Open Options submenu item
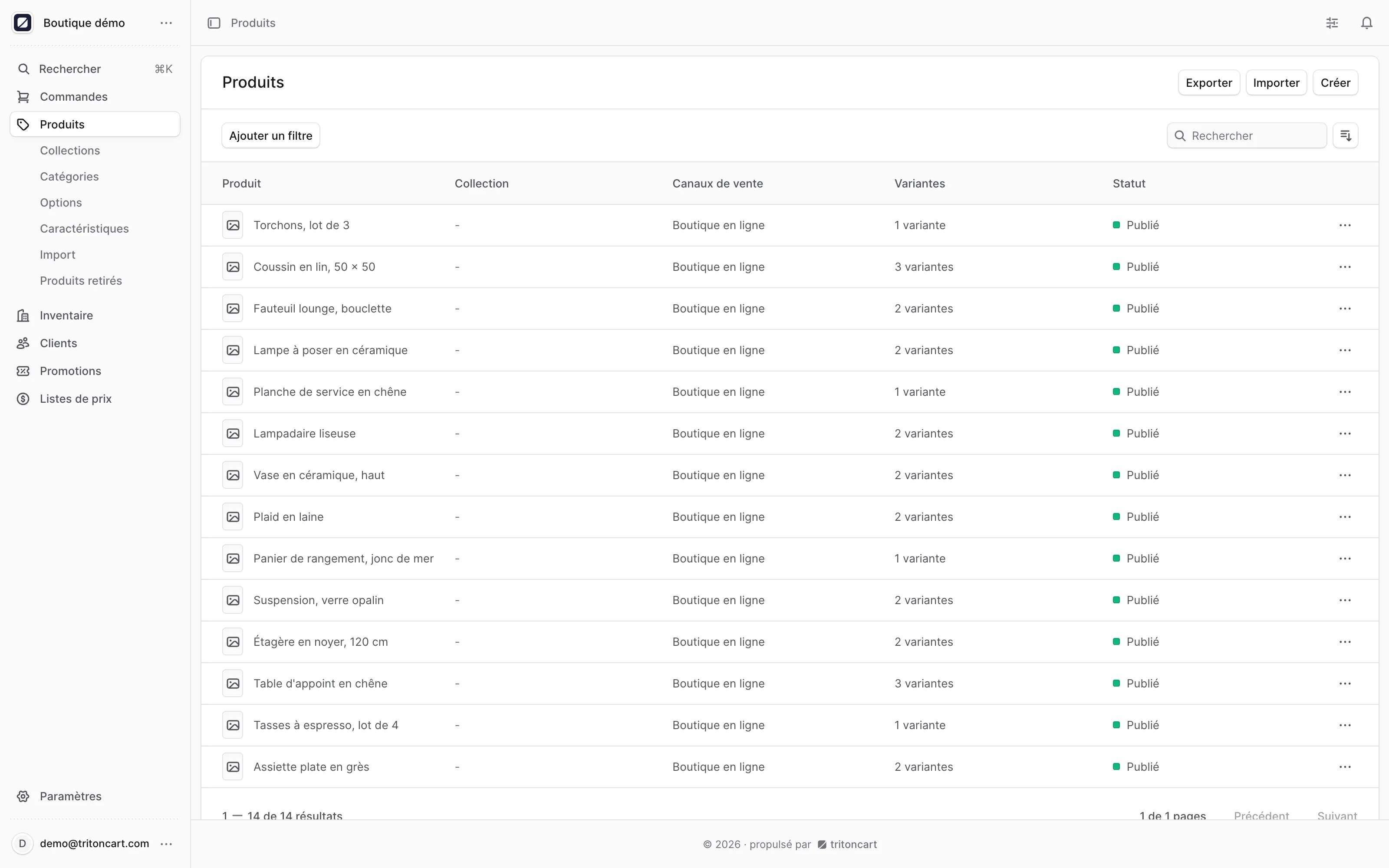 [x=61, y=203]
